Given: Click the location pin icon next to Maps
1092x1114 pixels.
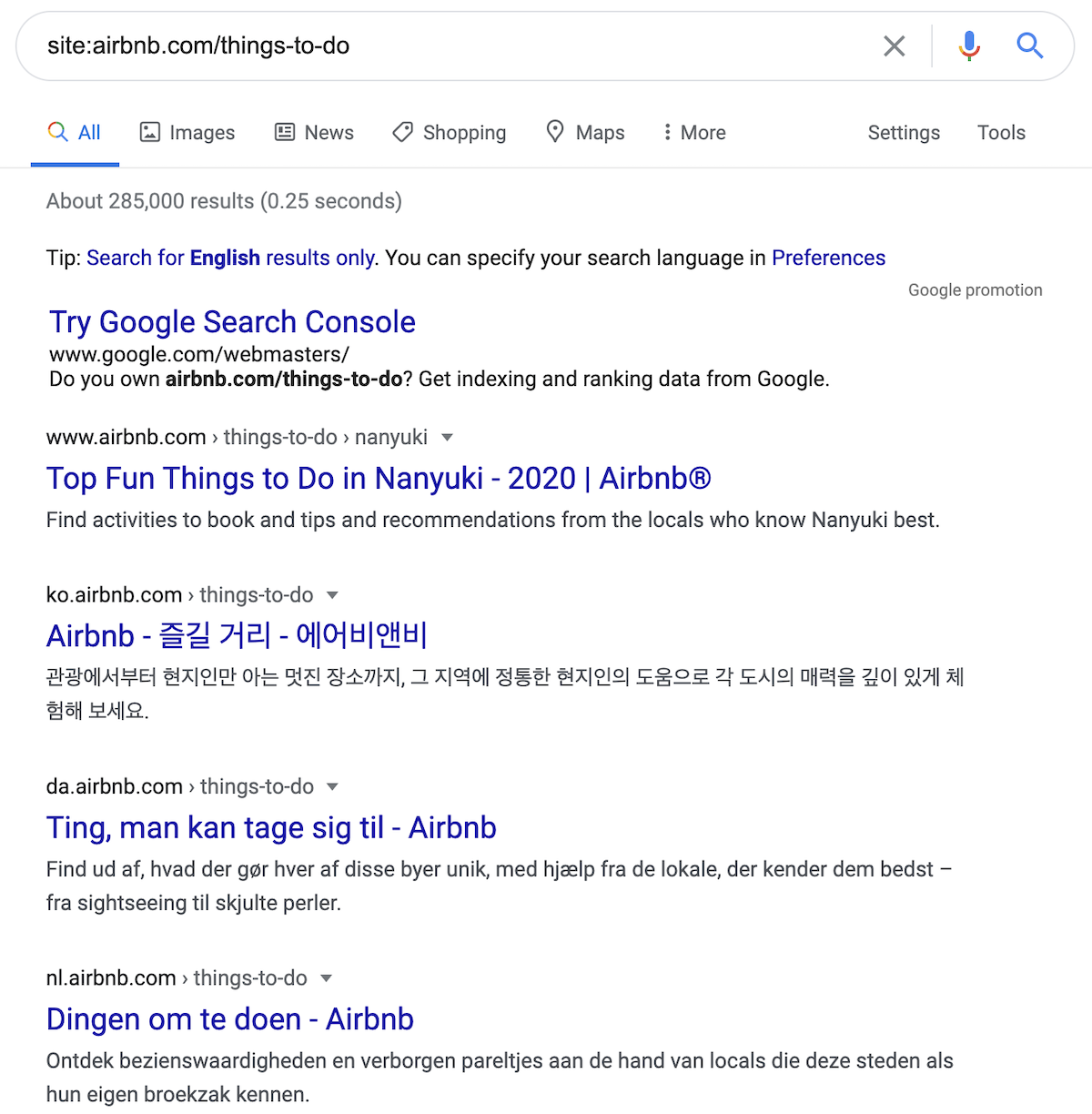Looking at the screenshot, I should pyautogui.click(x=555, y=132).
